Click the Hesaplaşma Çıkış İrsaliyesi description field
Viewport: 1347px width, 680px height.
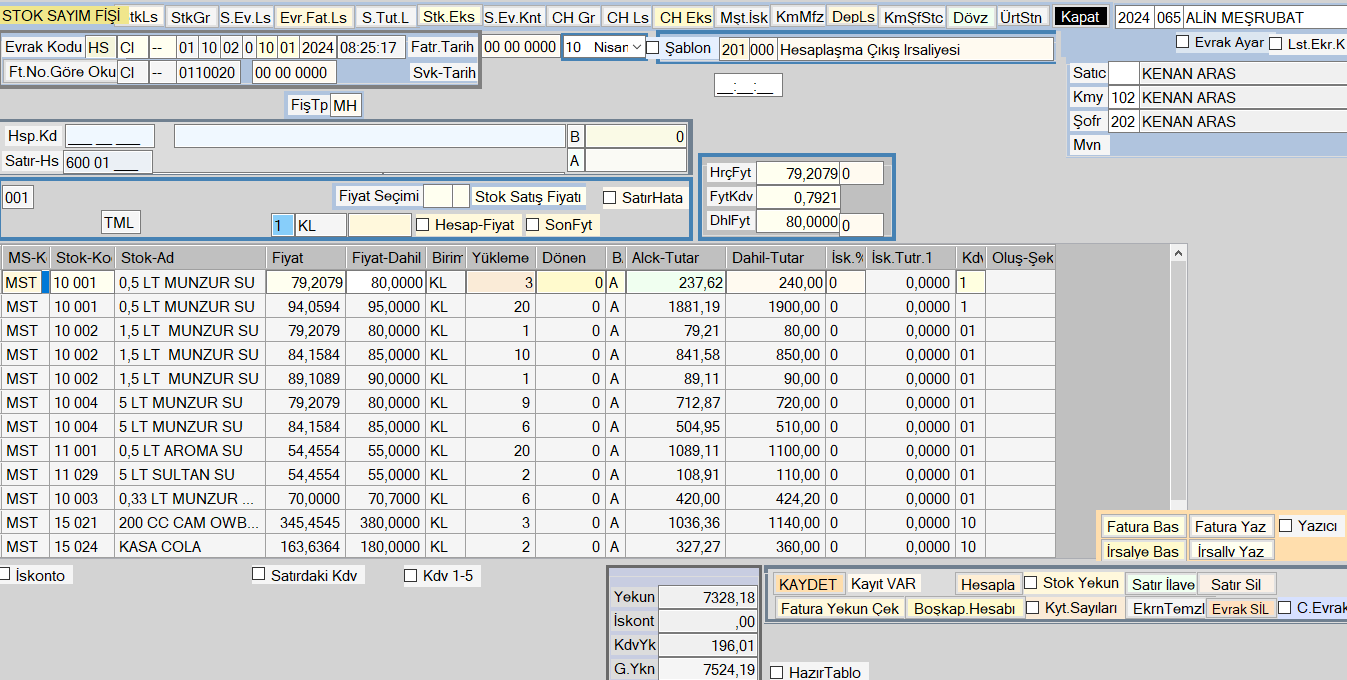click(x=915, y=49)
